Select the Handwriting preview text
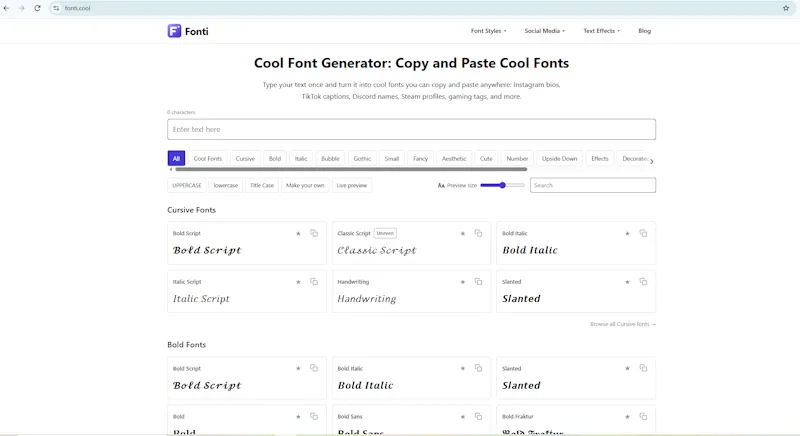 coord(366,299)
